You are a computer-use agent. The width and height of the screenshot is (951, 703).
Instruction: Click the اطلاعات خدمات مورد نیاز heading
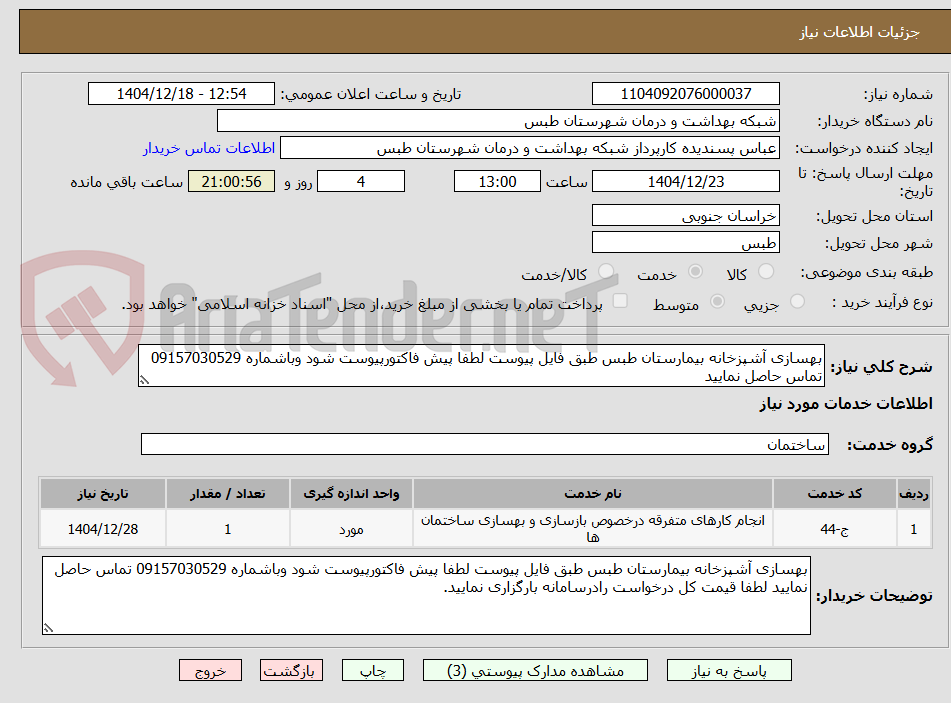[x=845, y=404]
